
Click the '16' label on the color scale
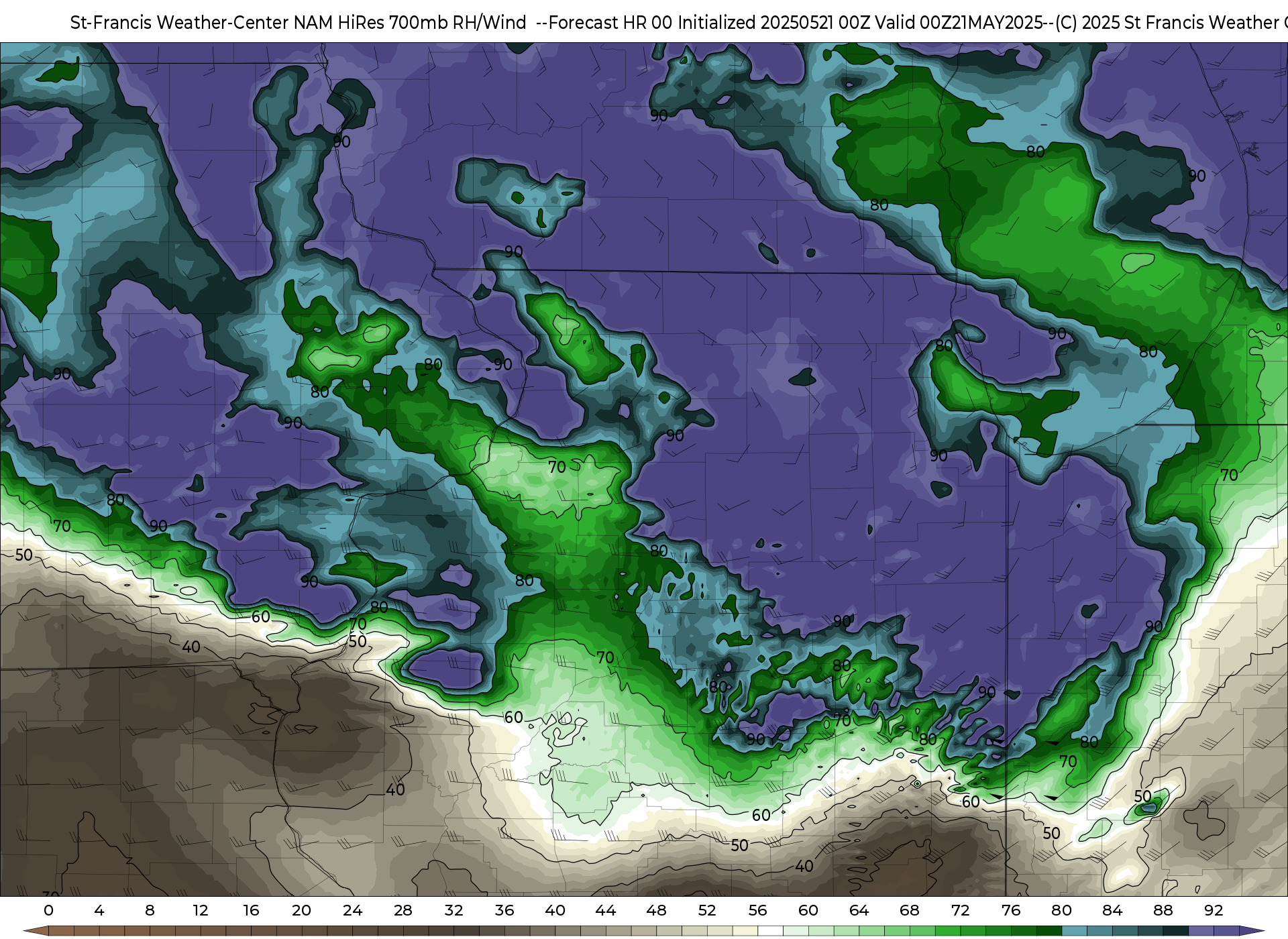tap(251, 910)
